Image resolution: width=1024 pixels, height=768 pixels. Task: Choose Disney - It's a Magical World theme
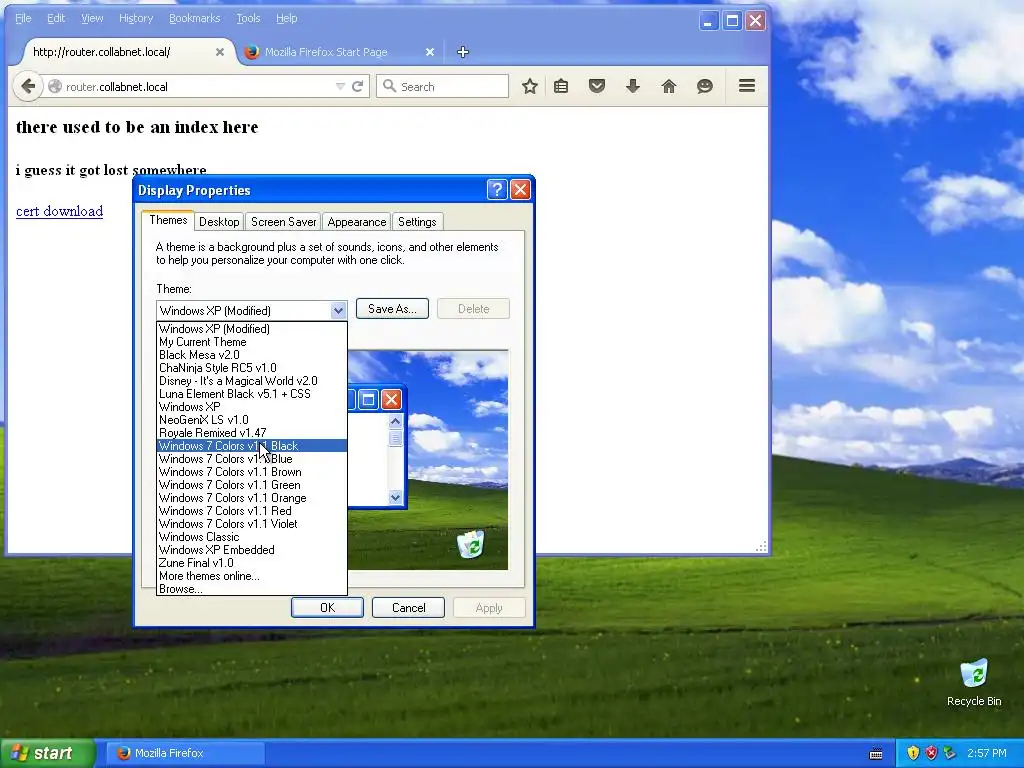tap(251, 381)
